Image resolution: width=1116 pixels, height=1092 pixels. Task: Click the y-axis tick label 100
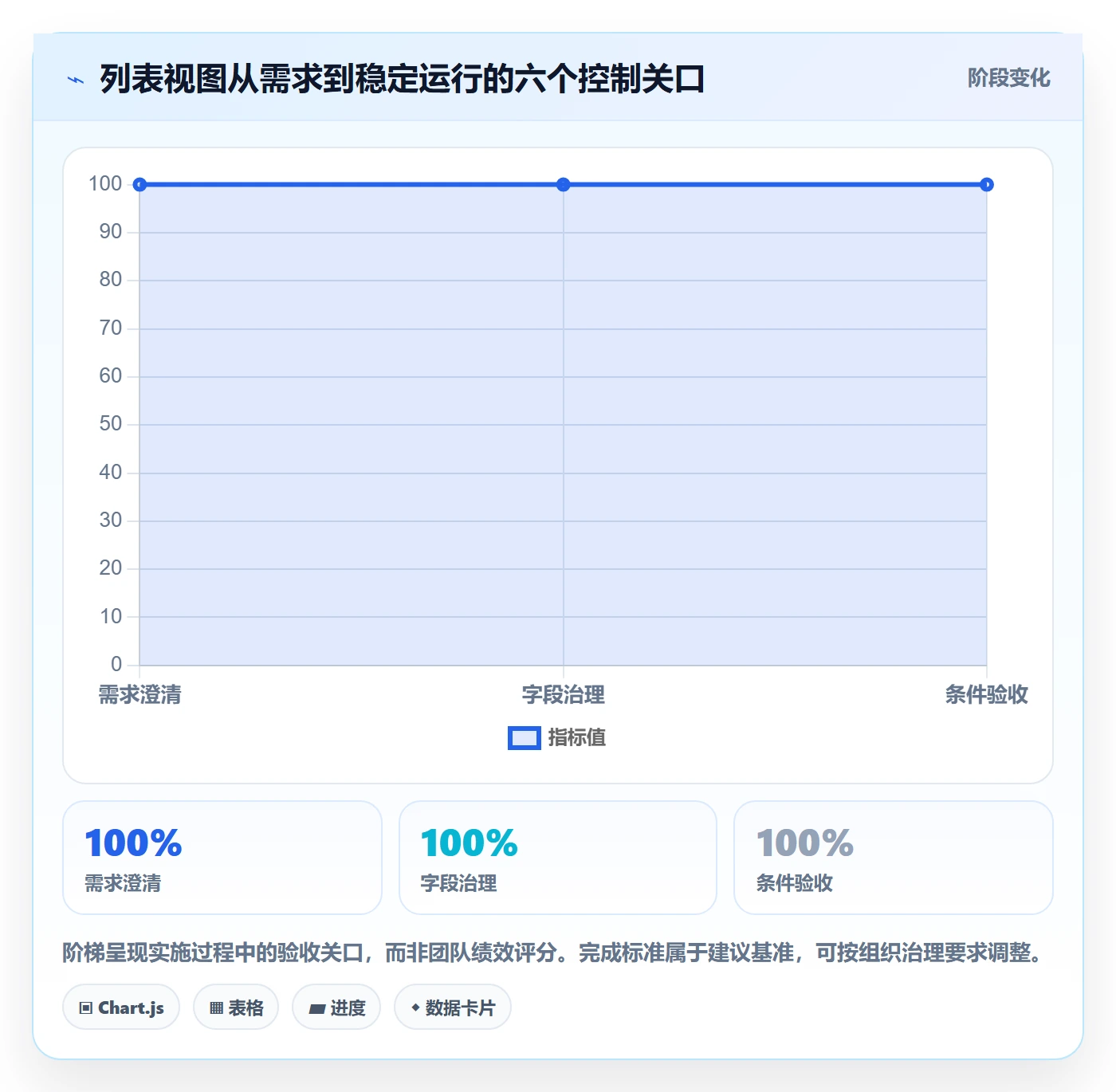[x=105, y=184]
